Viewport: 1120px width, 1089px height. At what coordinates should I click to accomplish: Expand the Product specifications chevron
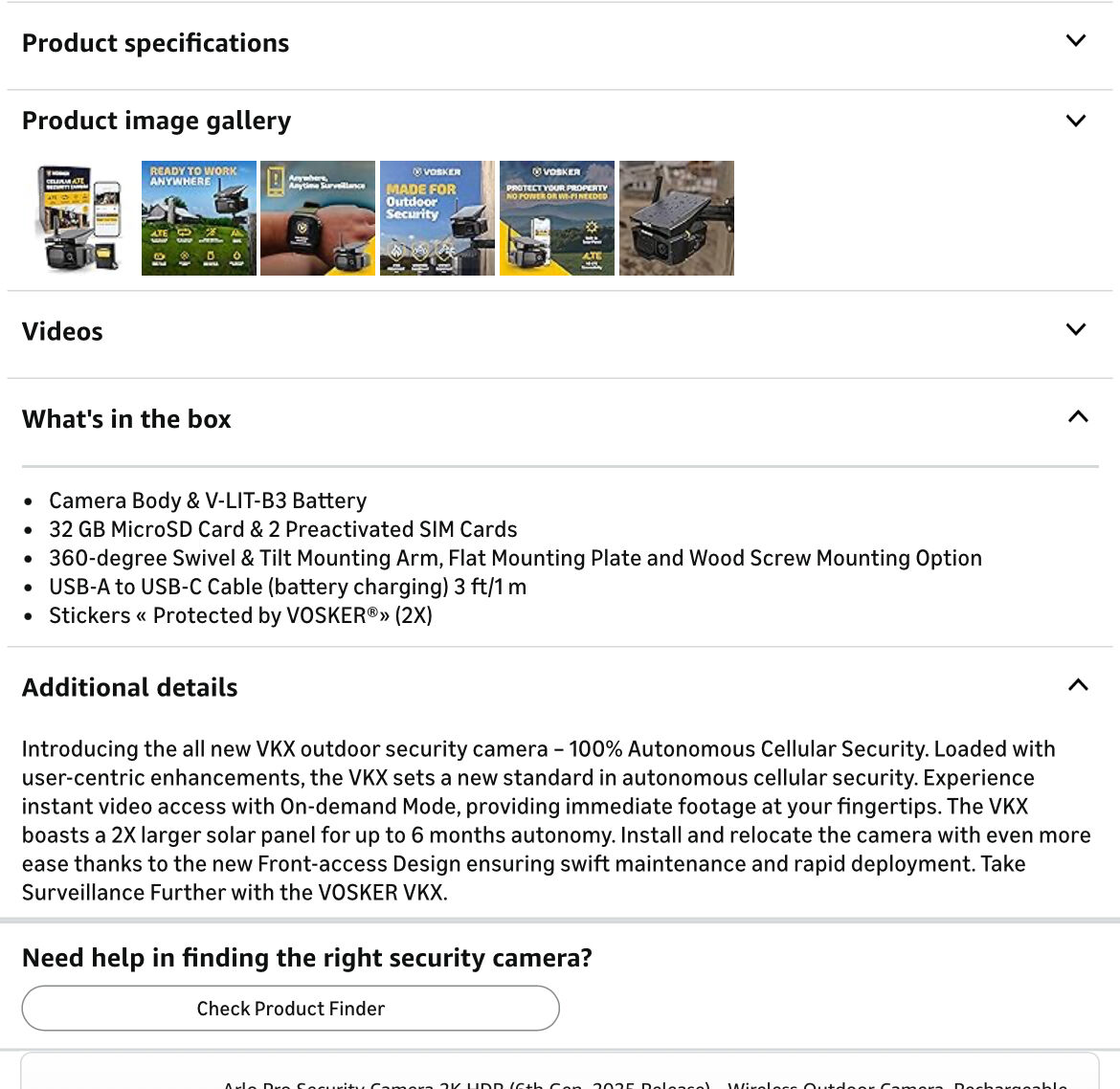point(1076,40)
